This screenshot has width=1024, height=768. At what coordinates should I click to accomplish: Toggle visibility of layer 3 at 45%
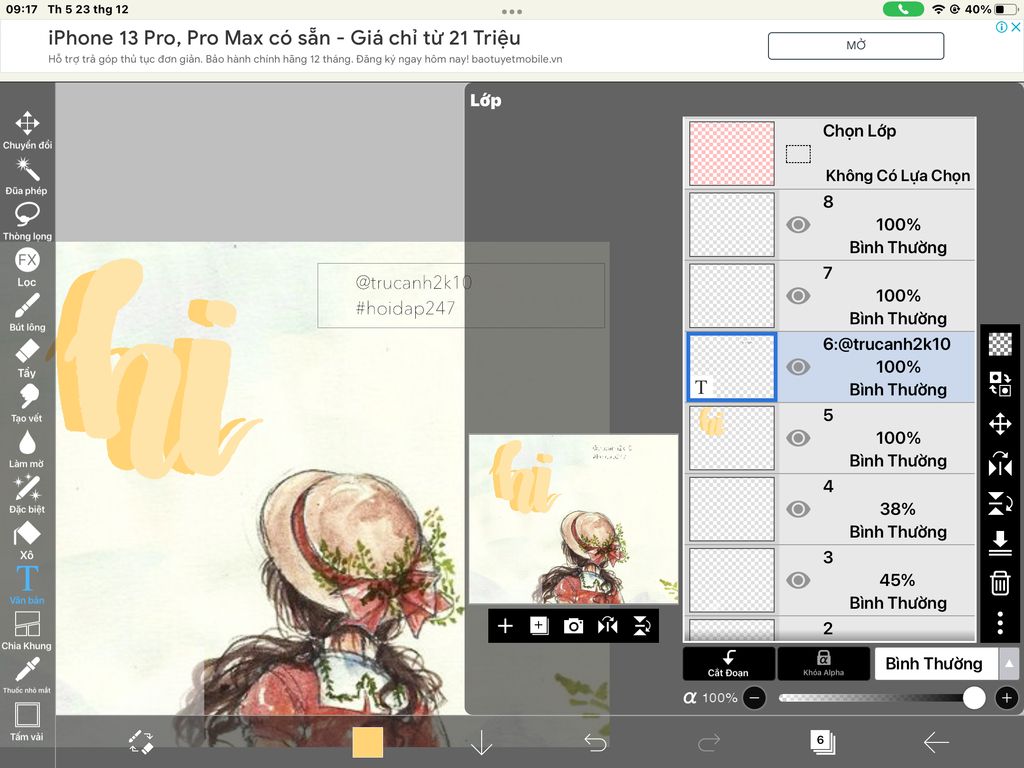click(797, 581)
